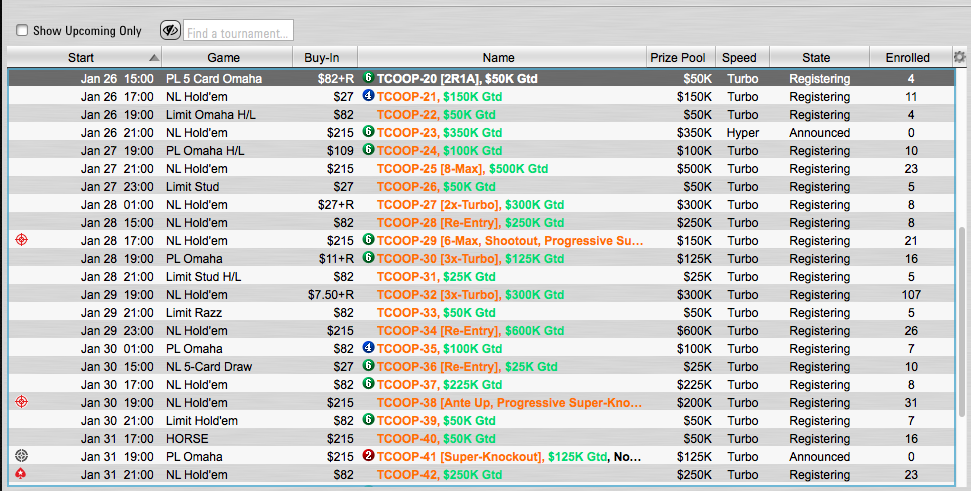Click the Enrolled column header
This screenshot has width=971, height=491.
click(x=907, y=58)
